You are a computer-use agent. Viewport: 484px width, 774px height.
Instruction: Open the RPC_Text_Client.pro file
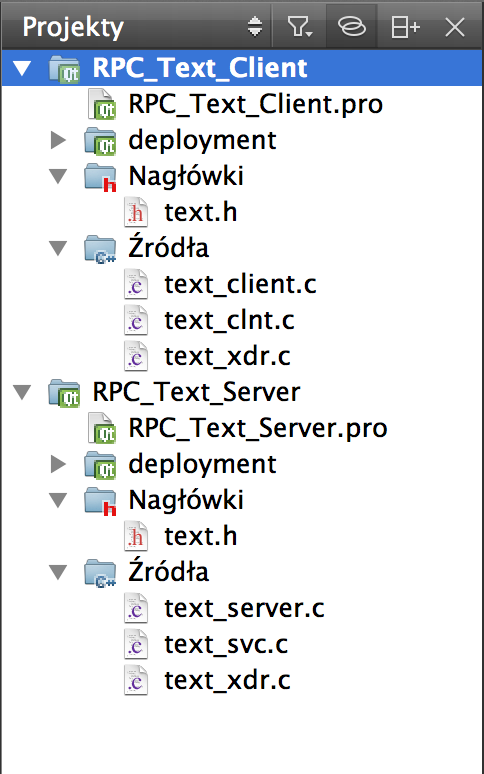pyautogui.click(x=256, y=104)
